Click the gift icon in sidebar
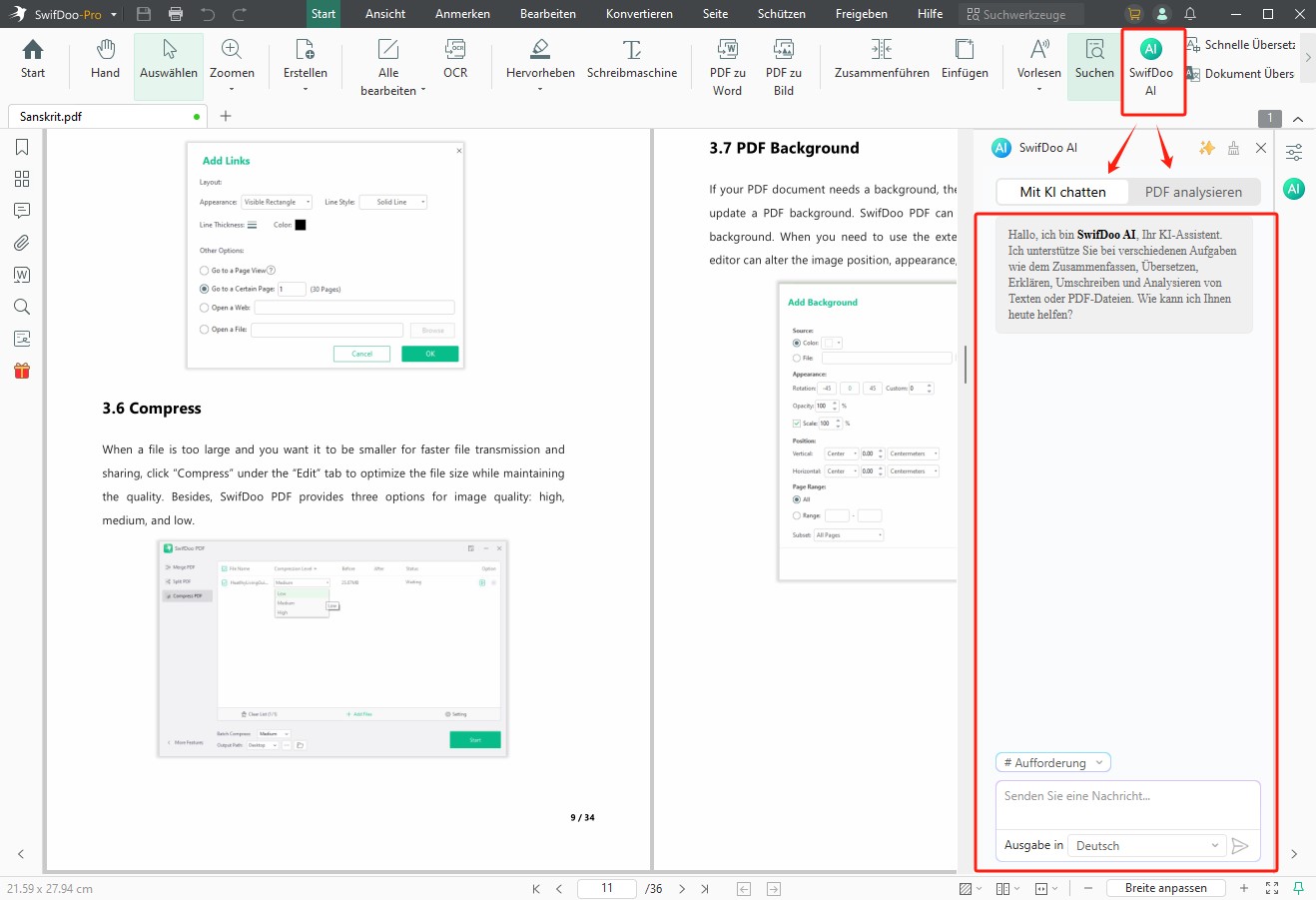1316x900 pixels. coord(22,371)
